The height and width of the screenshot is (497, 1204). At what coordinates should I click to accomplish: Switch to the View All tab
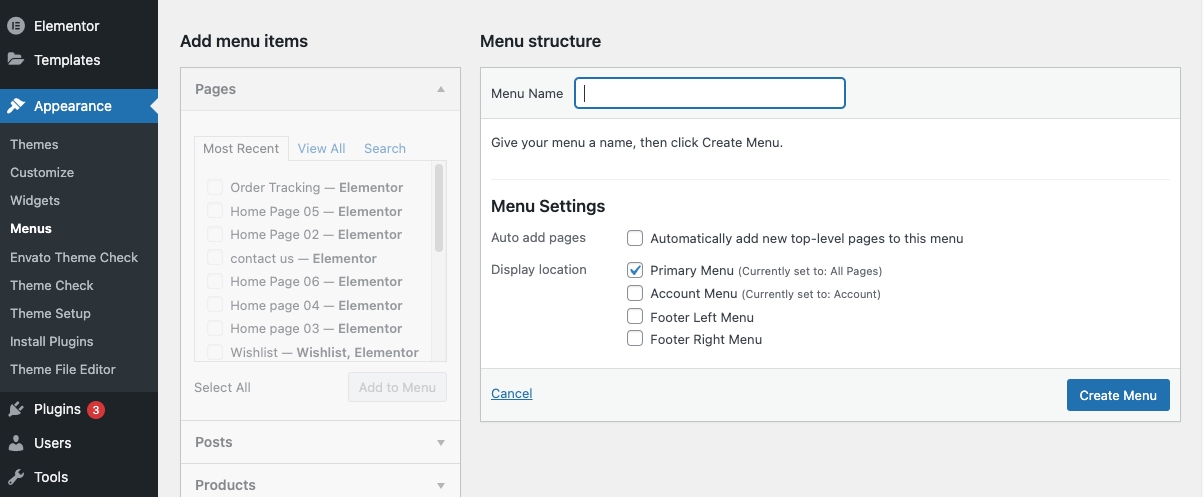(x=321, y=148)
